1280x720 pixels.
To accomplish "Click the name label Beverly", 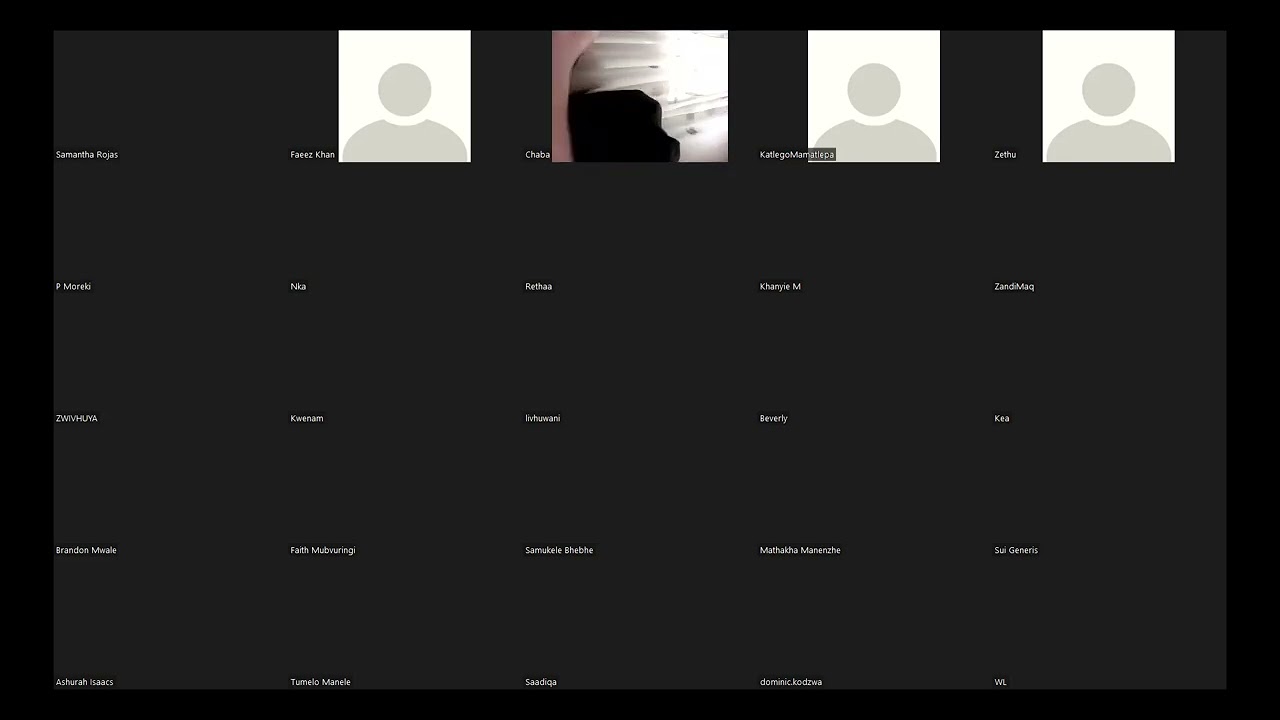I will (773, 419).
